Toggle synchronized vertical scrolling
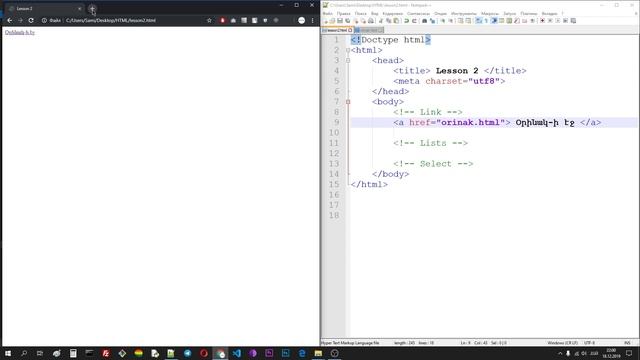 [x=461, y=21]
